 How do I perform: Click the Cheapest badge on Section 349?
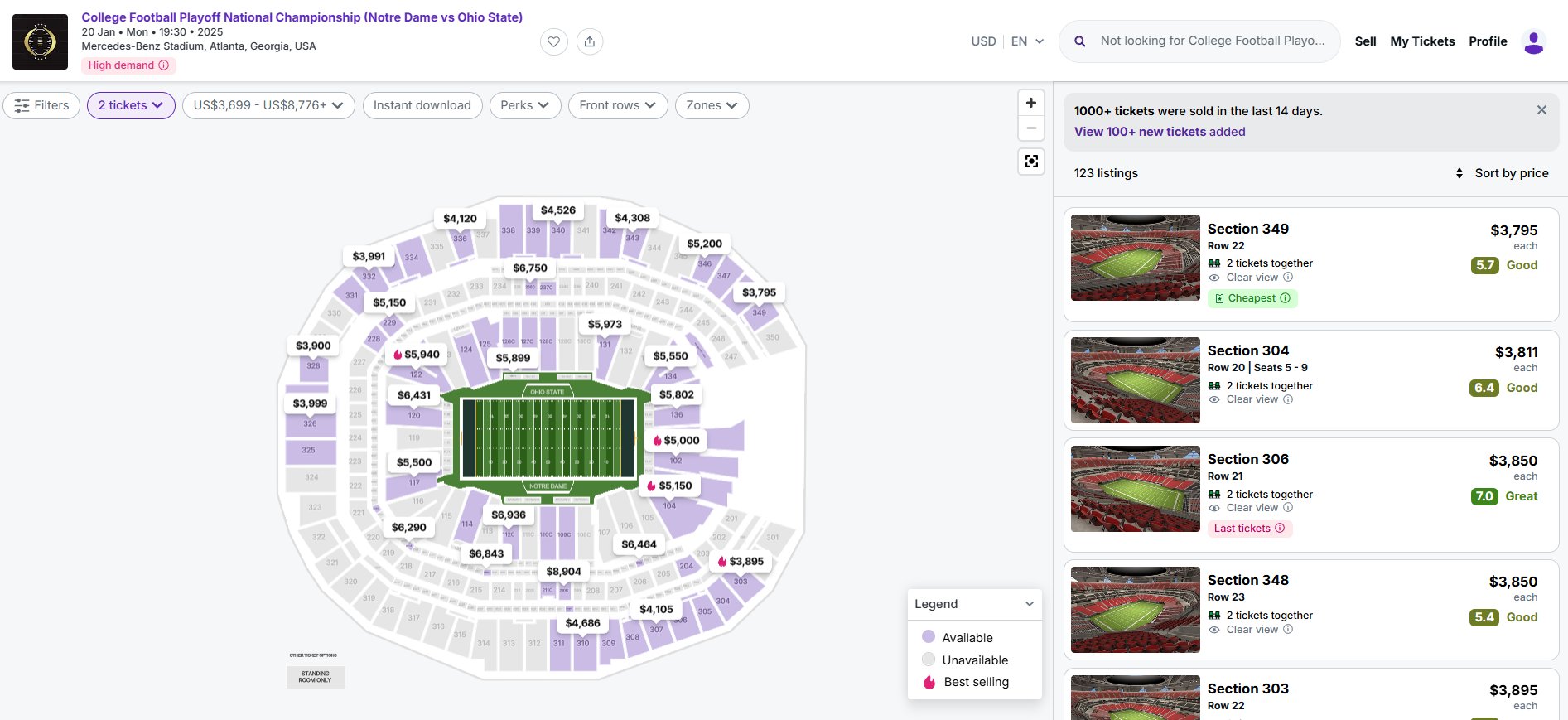point(1252,298)
